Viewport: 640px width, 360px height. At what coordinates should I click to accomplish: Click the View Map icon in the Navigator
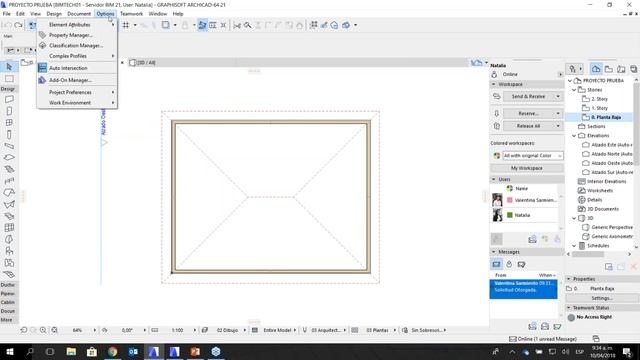609,69
